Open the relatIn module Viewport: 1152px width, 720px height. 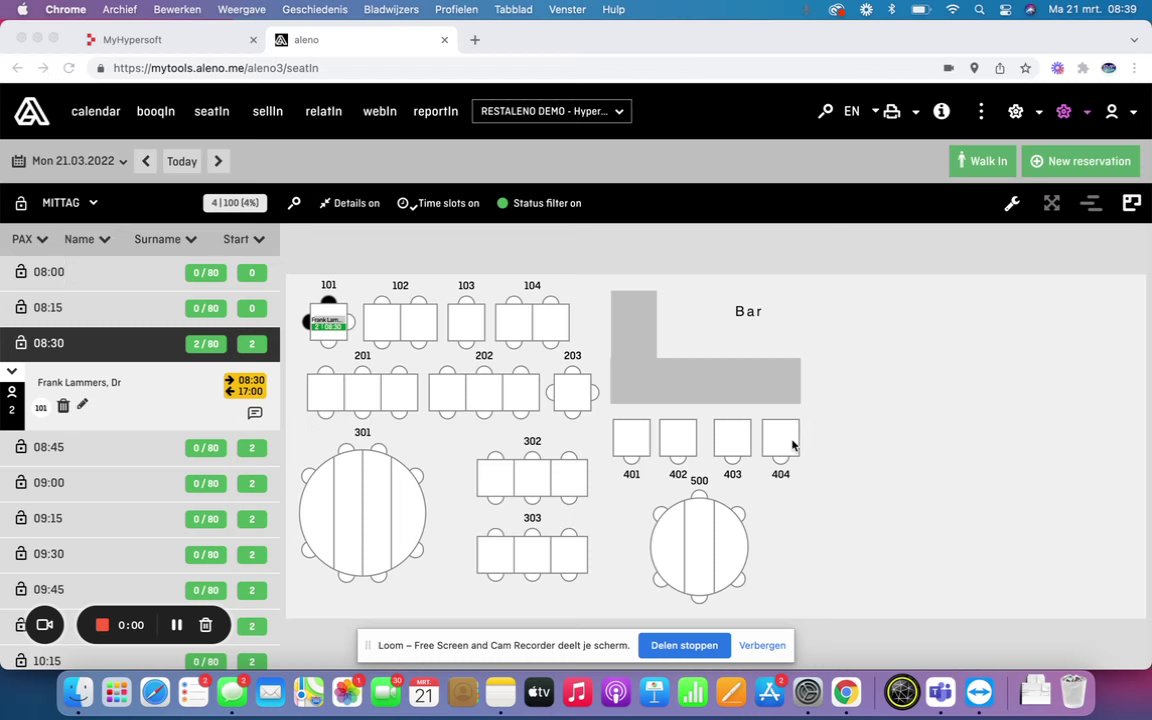324,112
